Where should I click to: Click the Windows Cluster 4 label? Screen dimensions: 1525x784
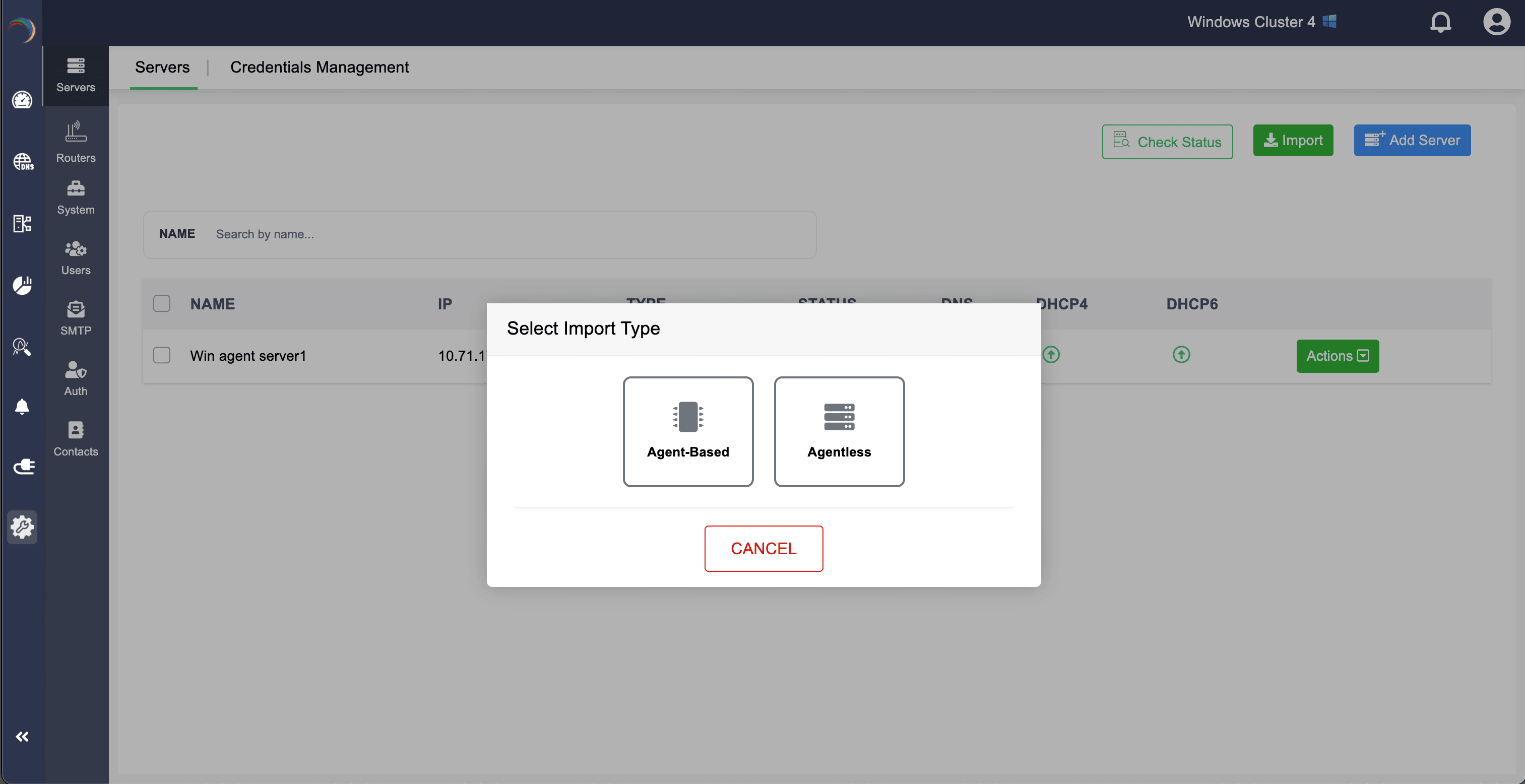pyautogui.click(x=1251, y=22)
